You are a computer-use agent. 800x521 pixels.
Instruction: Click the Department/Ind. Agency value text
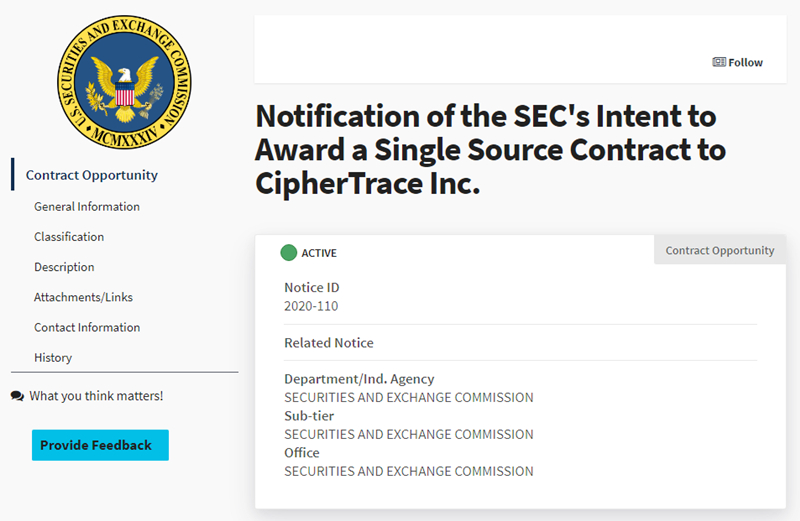[408, 397]
